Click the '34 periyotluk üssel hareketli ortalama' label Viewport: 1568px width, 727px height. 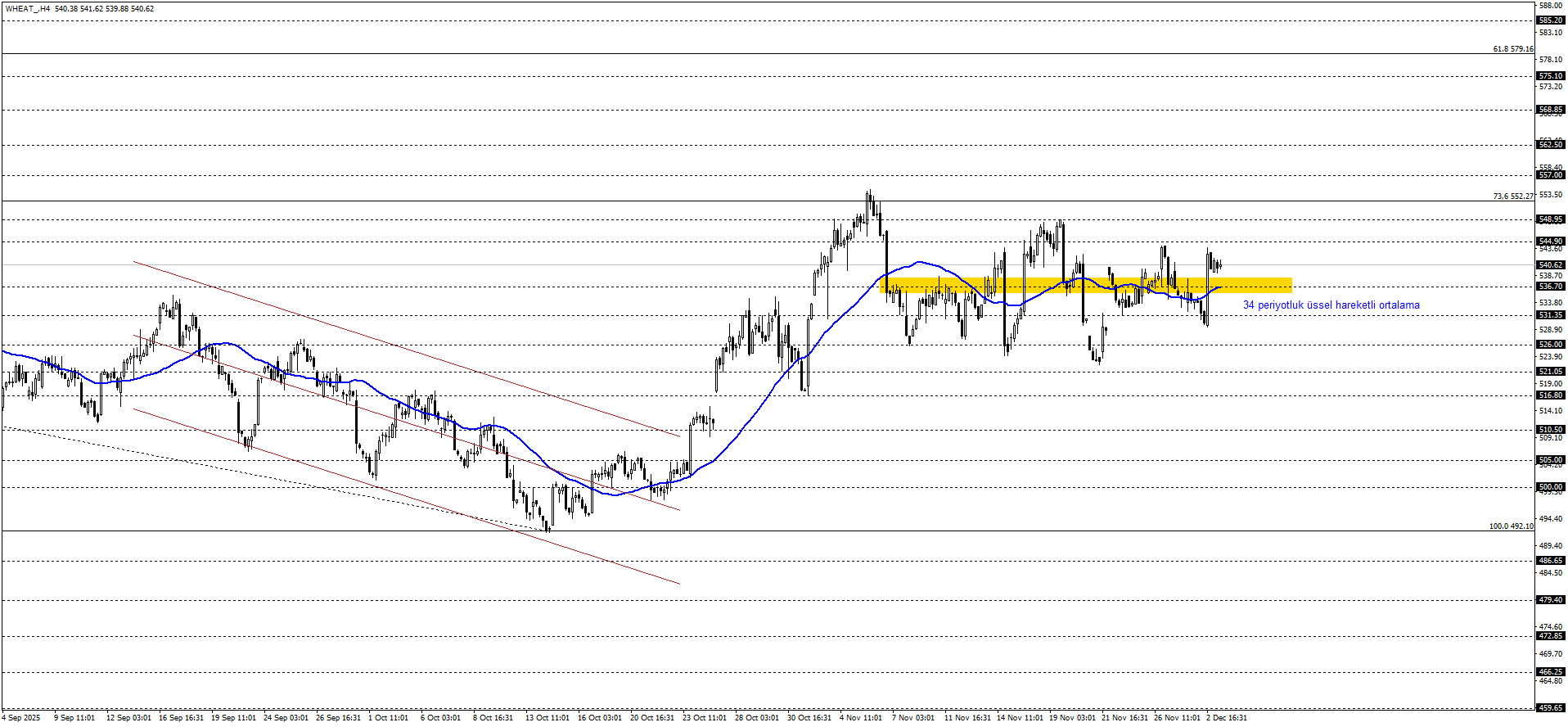pos(1331,305)
